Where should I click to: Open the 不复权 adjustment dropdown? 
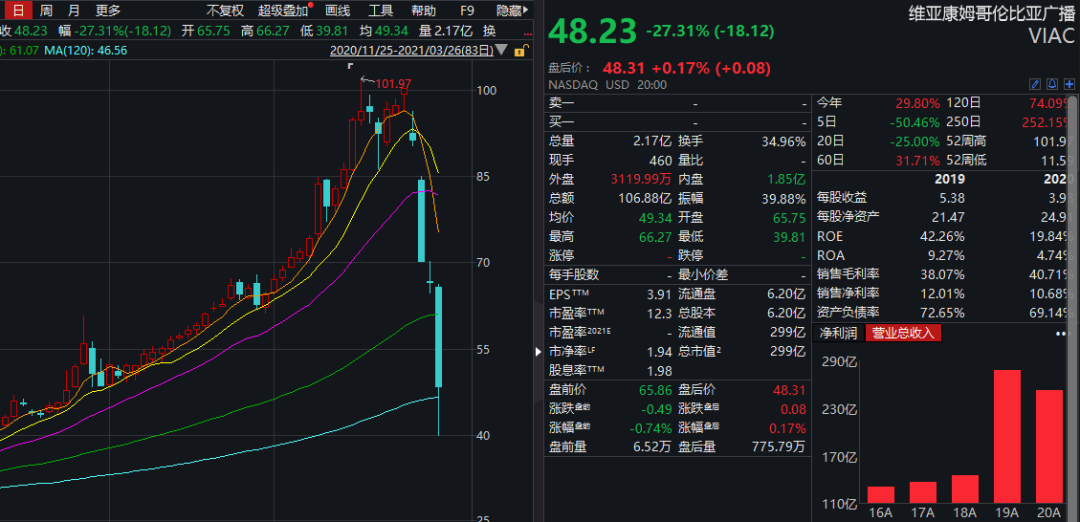click(224, 11)
